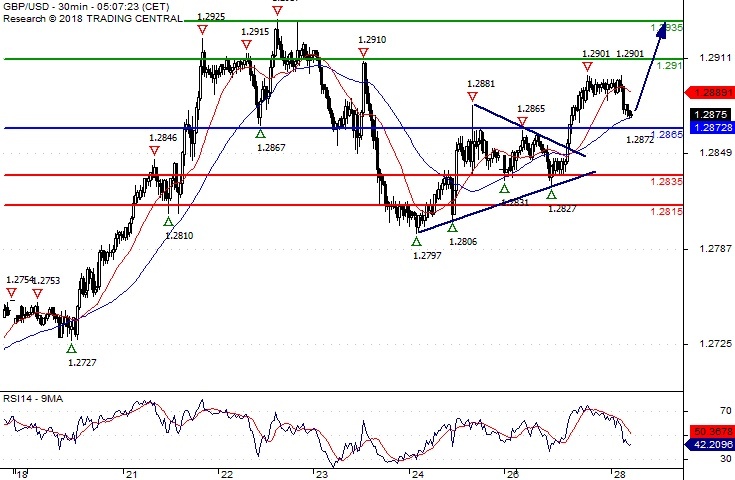Click date 28 on the time axis
Image resolution: width=735 pixels, height=480 pixels.
[x=620, y=474]
